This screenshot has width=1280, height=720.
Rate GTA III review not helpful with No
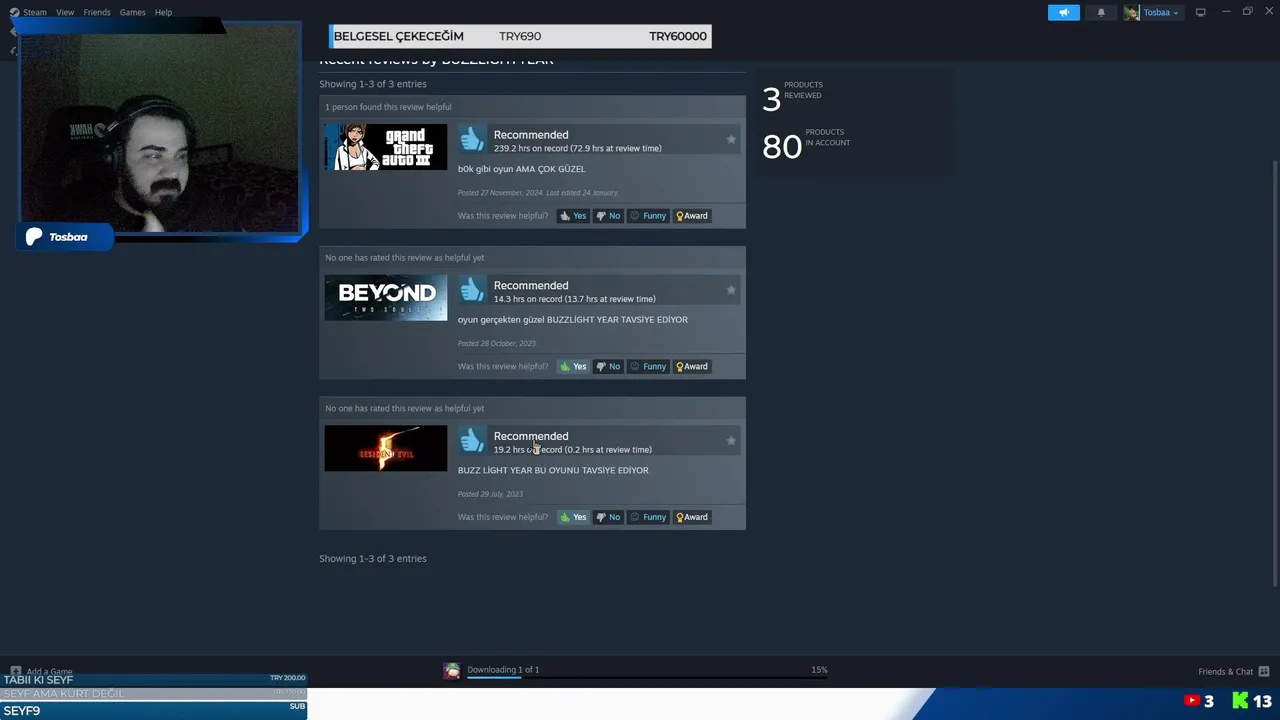tap(608, 216)
